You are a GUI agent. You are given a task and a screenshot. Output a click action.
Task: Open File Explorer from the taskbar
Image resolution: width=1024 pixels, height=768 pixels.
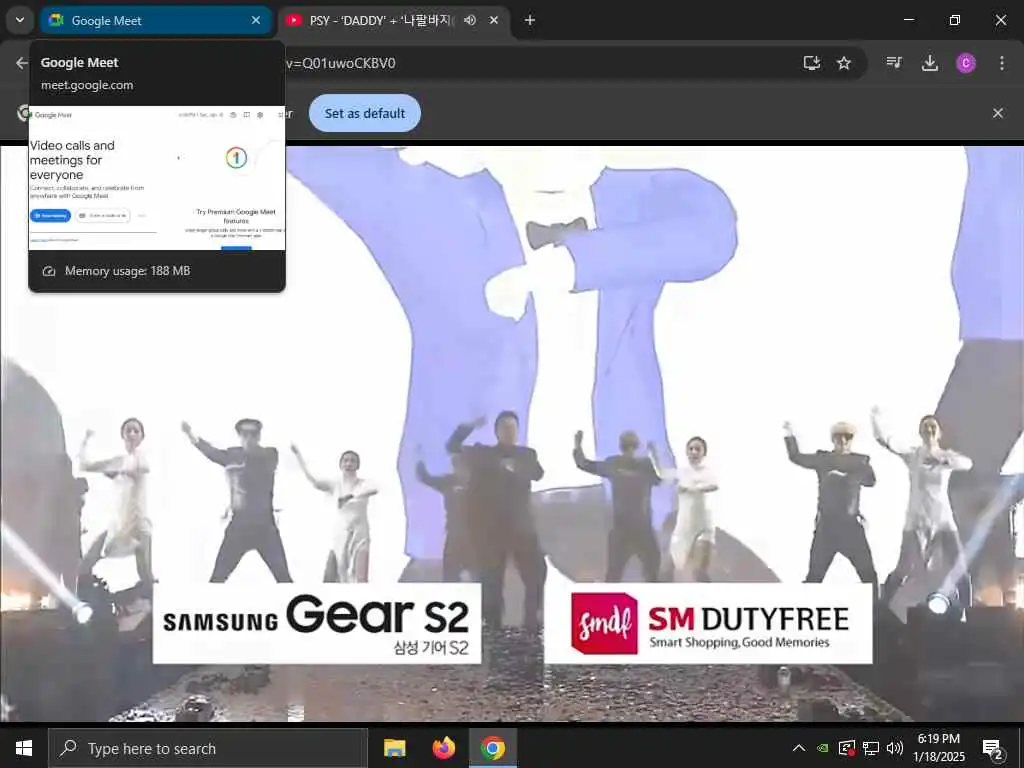pyautogui.click(x=394, y=748)
